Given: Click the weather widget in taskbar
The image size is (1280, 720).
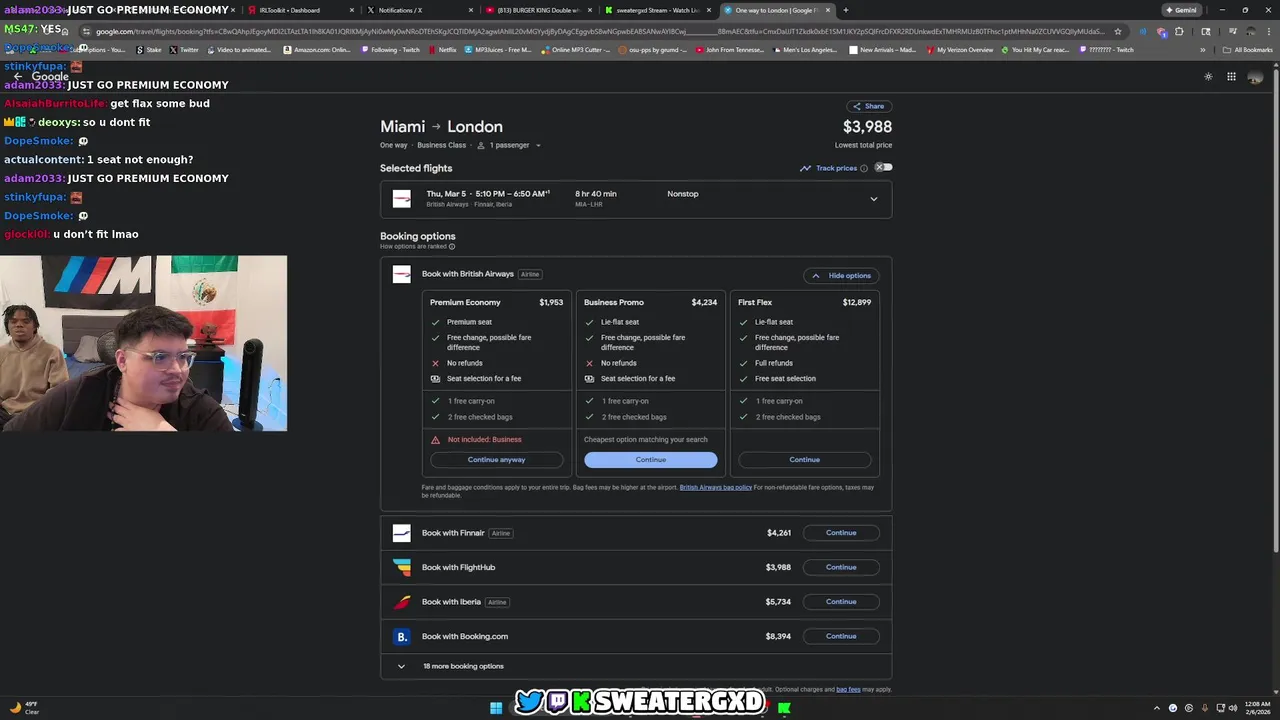Looking at the screenshot, I should 25,708.
